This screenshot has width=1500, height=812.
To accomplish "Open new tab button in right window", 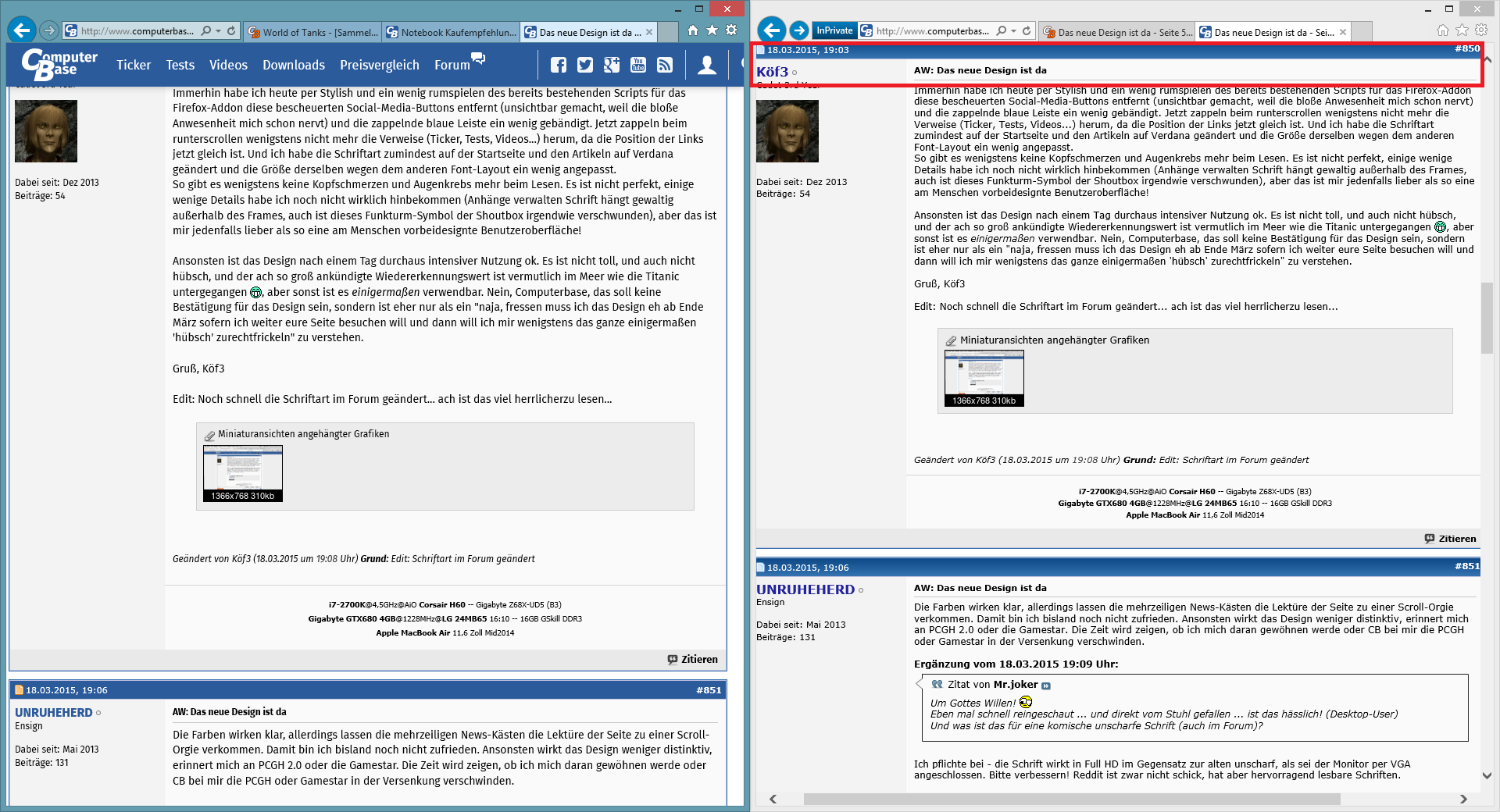I will [x=1362, y=32].
